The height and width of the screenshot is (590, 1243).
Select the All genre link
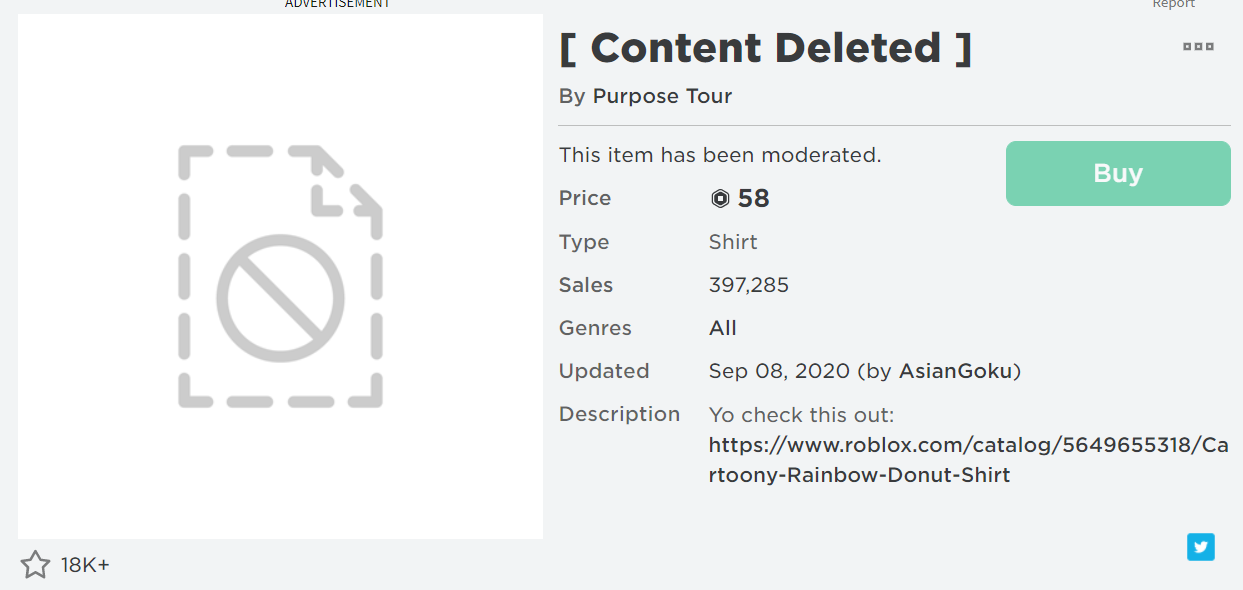[x=723, y=328]
